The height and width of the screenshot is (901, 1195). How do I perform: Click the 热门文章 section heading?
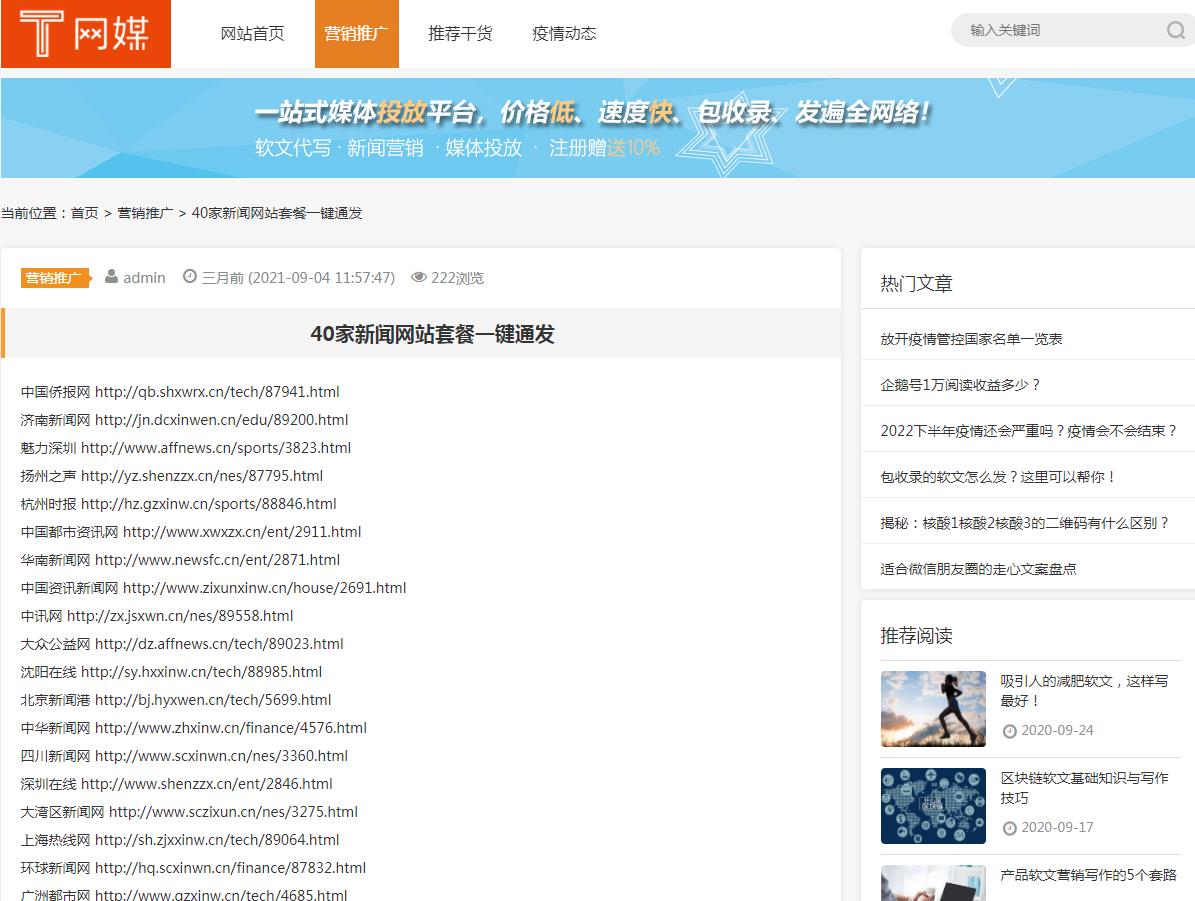916,284
